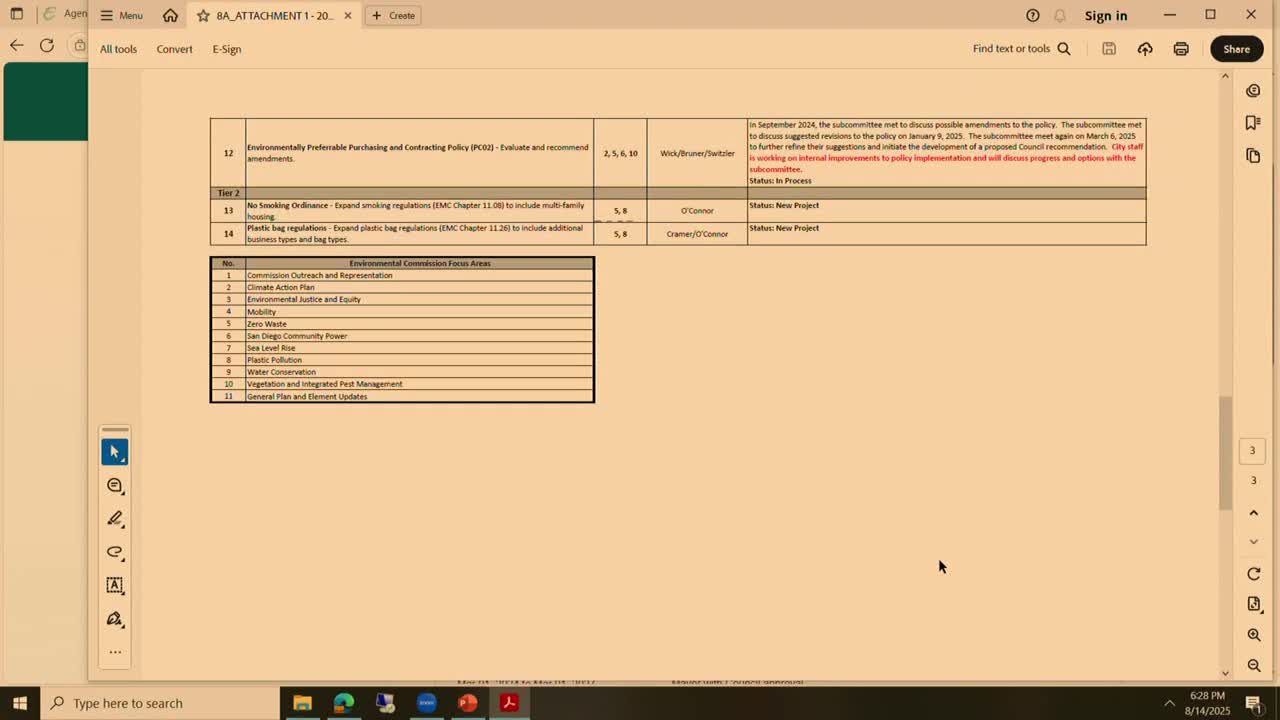Click the browser refresh icon behind Acrobat
This screenshot has width=1280, height=720.
pyautogui.click(x=46, y=45)
